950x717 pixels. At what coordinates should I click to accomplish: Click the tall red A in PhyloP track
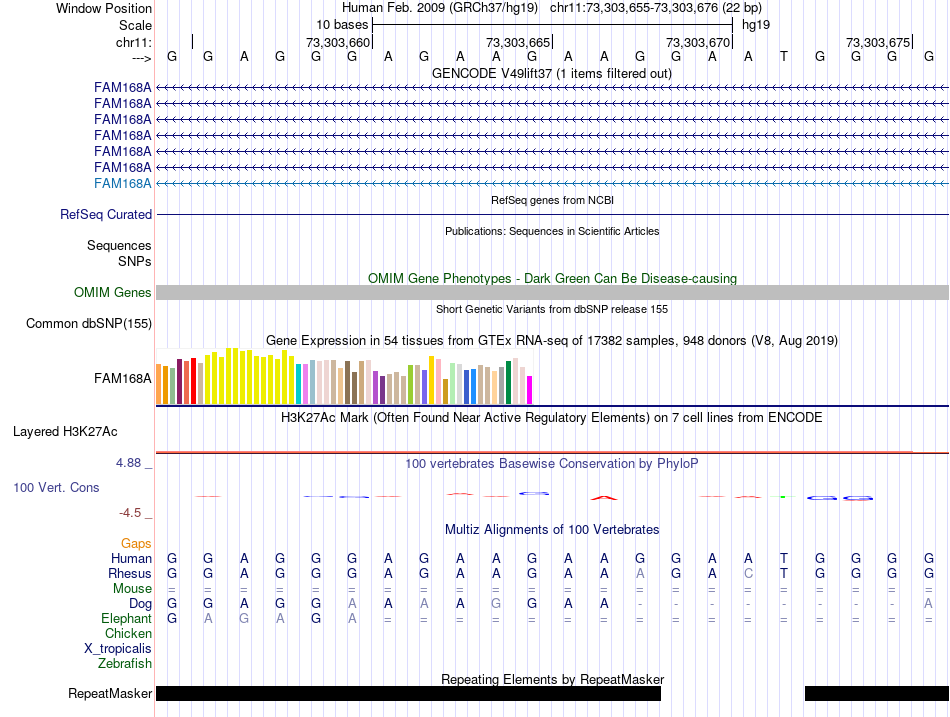click(604, 498)
